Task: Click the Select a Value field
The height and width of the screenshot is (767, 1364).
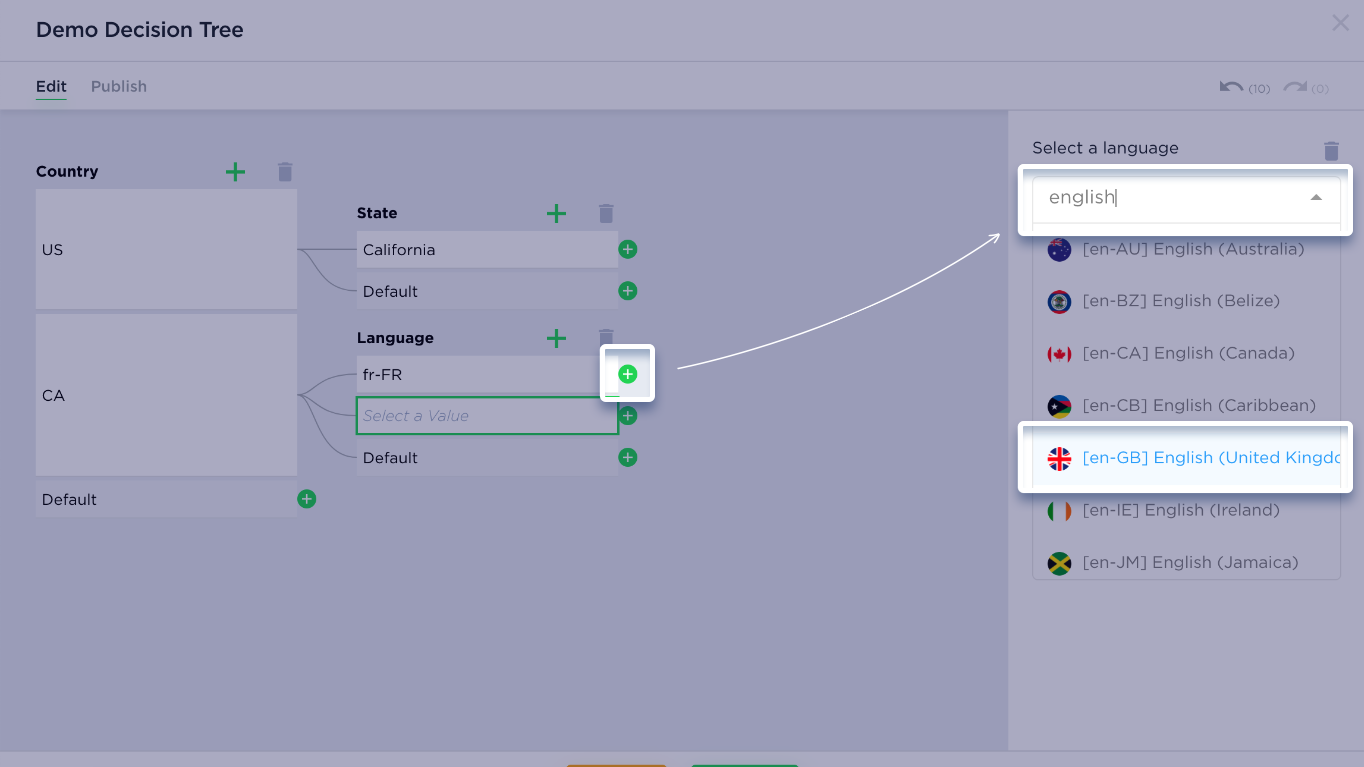Action: click(487, 416)
